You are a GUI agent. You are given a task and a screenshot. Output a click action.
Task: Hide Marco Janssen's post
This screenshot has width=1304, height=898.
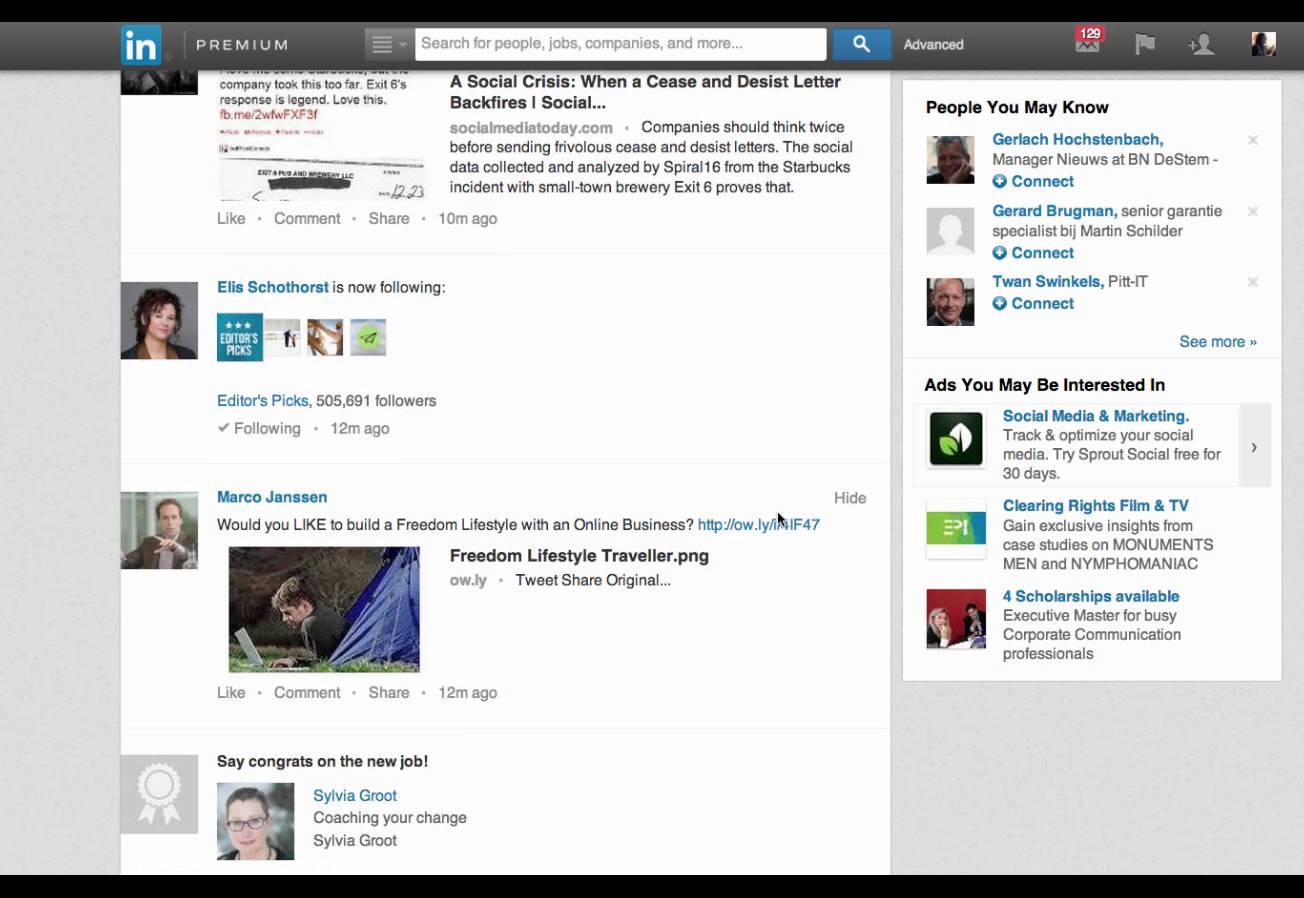(x=850, y=497)
